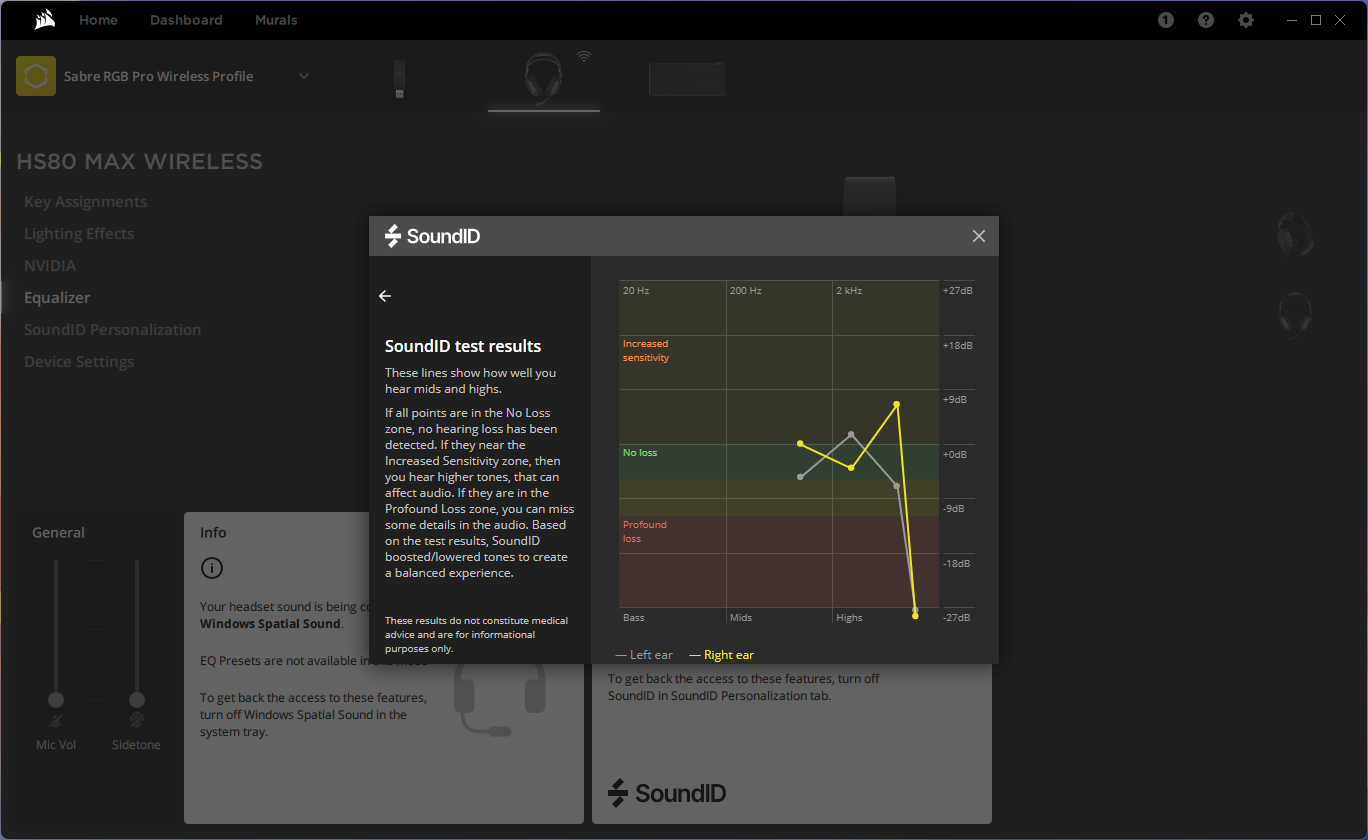Open Device Settings in the sidebar
The height and width of the screenshot is (840, 1368).
point(79,362)
